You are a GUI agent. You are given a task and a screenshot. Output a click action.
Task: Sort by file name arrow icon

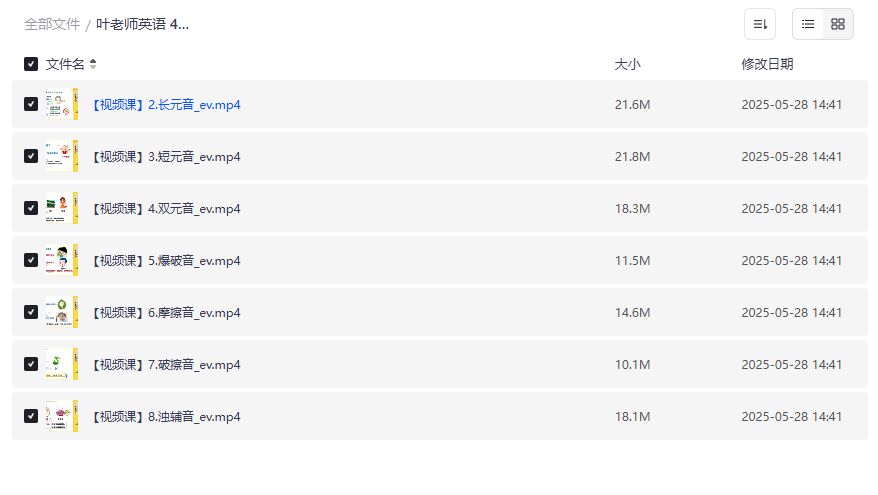(x=93, y=64)
